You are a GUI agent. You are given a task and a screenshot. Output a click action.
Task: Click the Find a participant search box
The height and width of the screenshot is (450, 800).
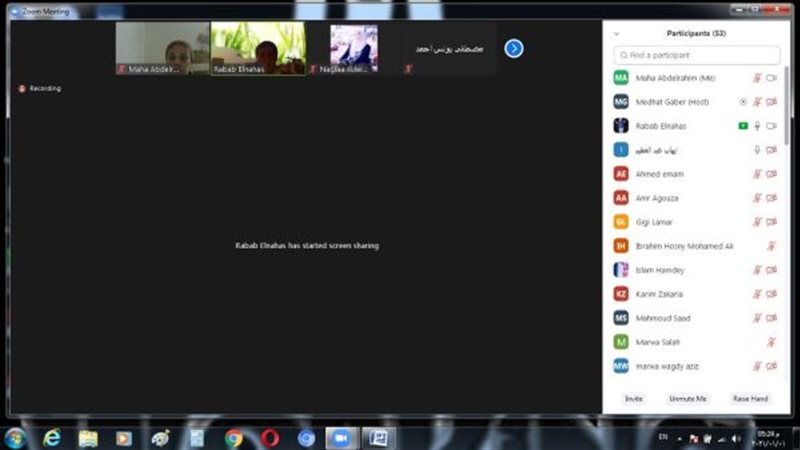click(697, 55)
